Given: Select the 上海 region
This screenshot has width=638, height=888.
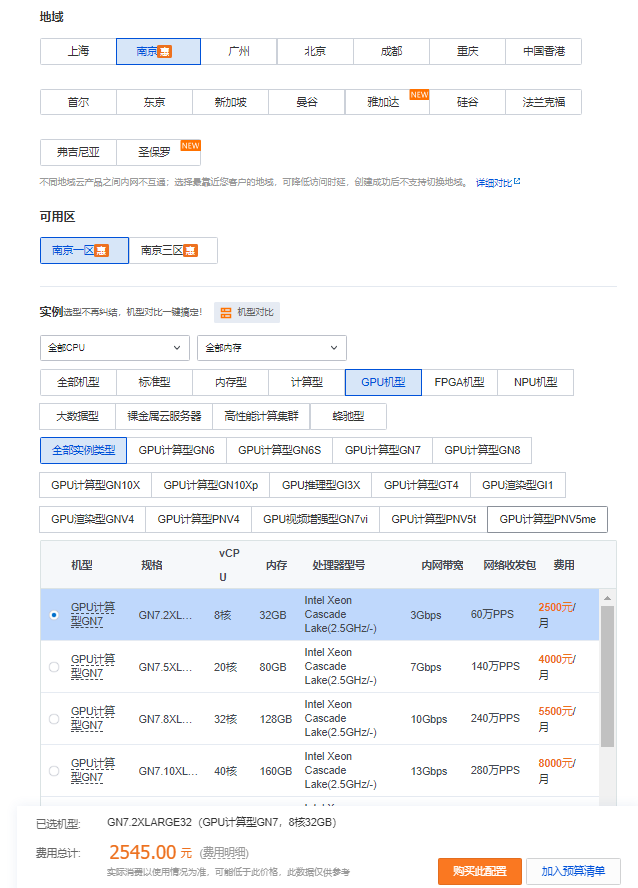Looking at the screenshot, I should pyautogui.click(x=78, y=52).
